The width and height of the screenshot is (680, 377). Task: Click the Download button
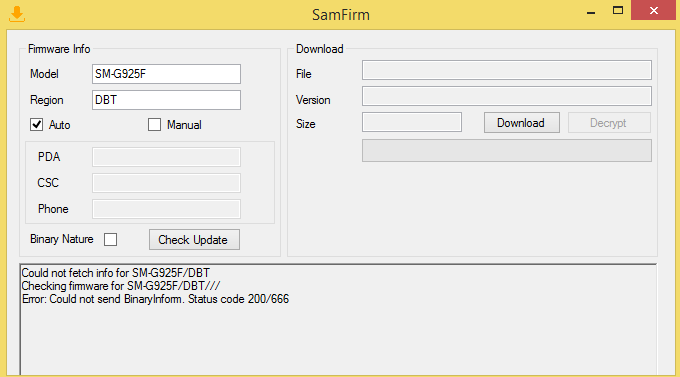point(522,123)
